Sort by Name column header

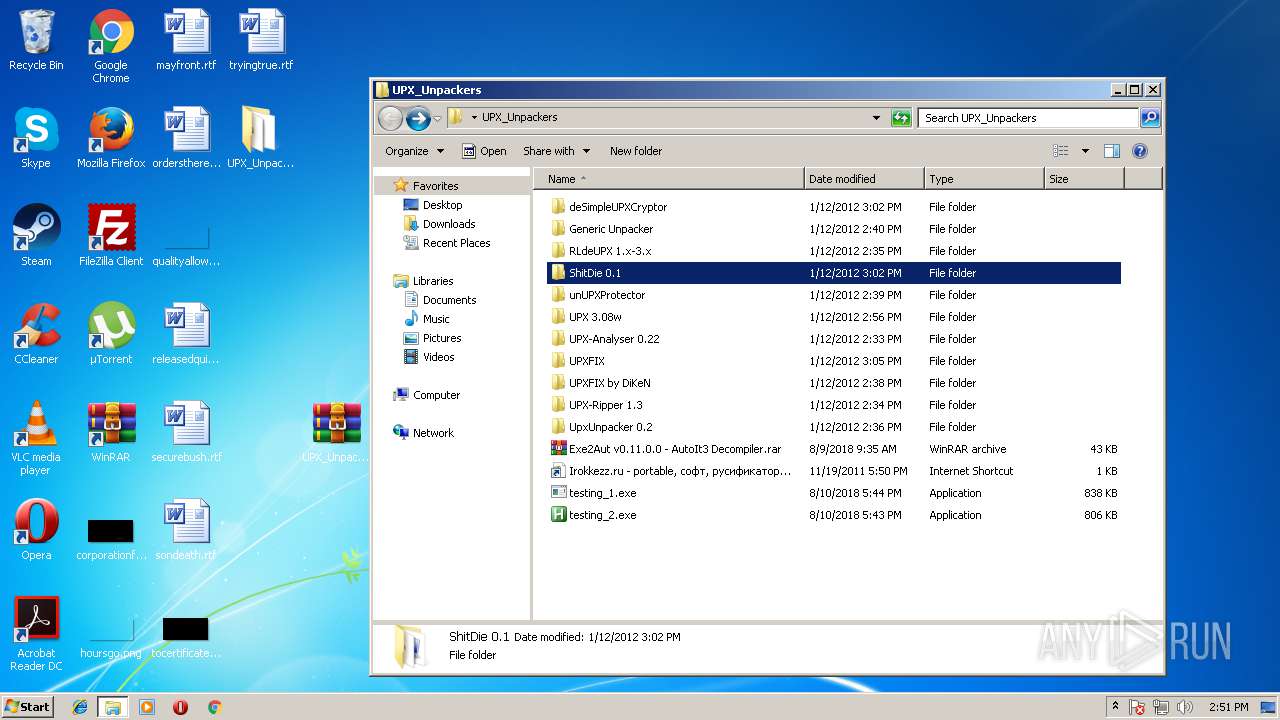tap(669, 179)
